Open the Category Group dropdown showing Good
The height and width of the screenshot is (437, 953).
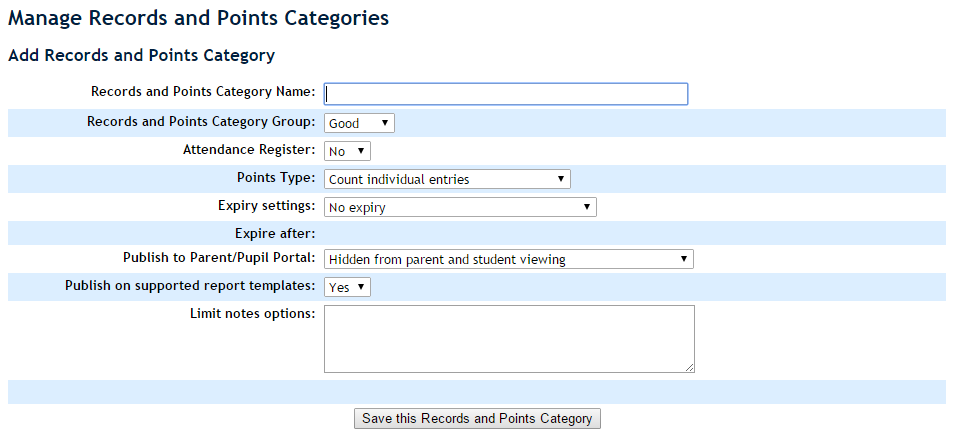[358, 123]
